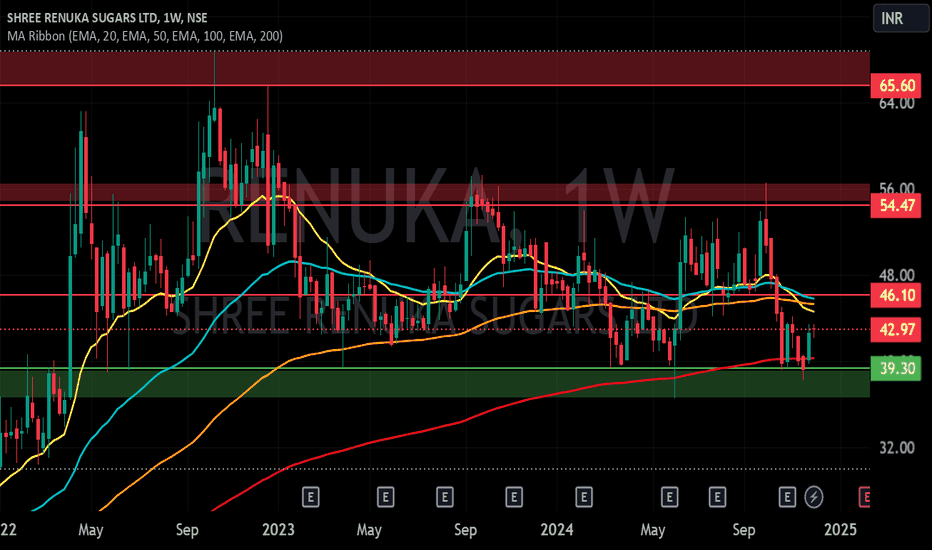Screen dimensions: 932x550
Task: Select the 46.10 horizontal line
Action: (434, 295)
